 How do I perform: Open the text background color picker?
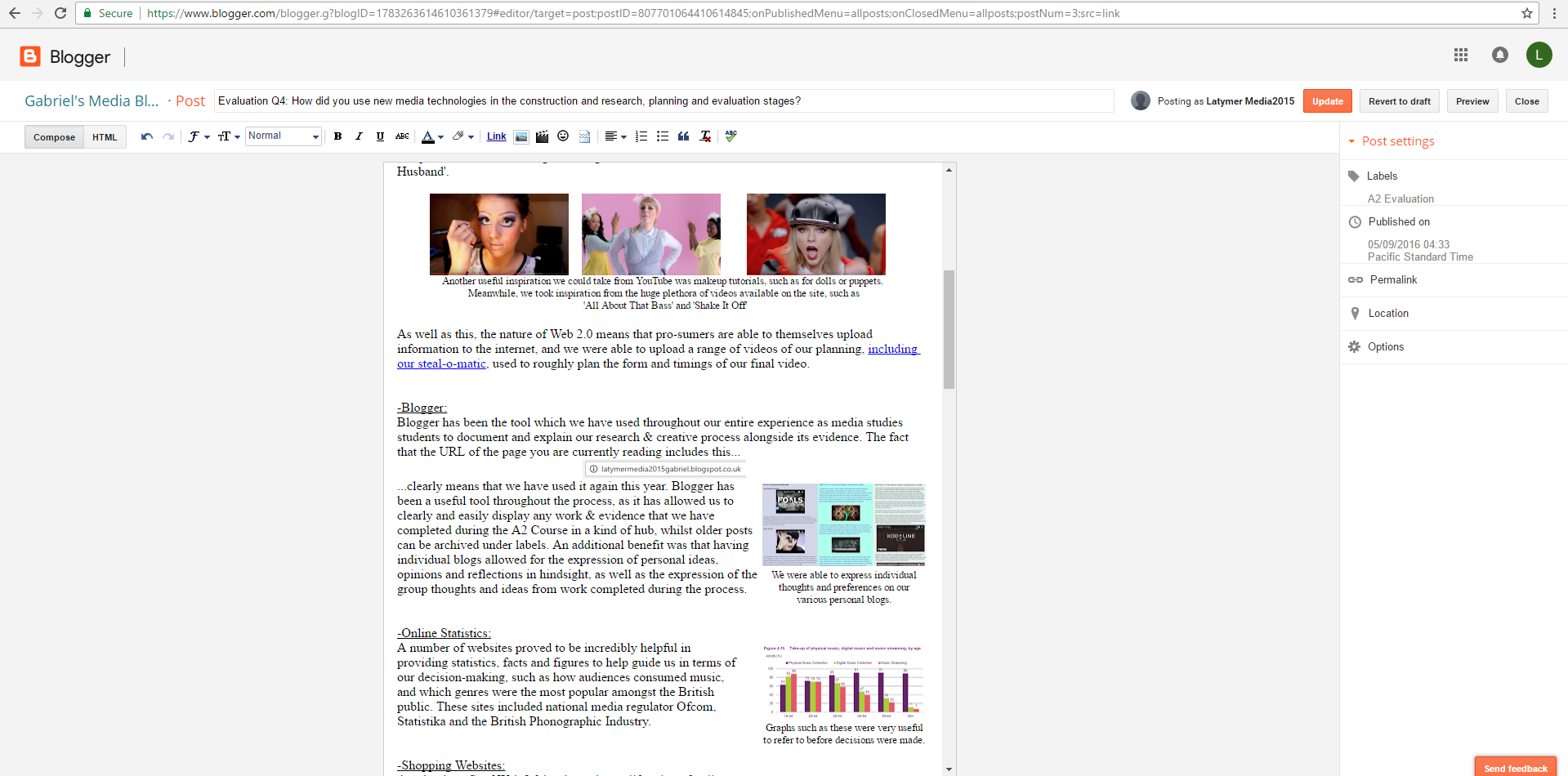462,136
